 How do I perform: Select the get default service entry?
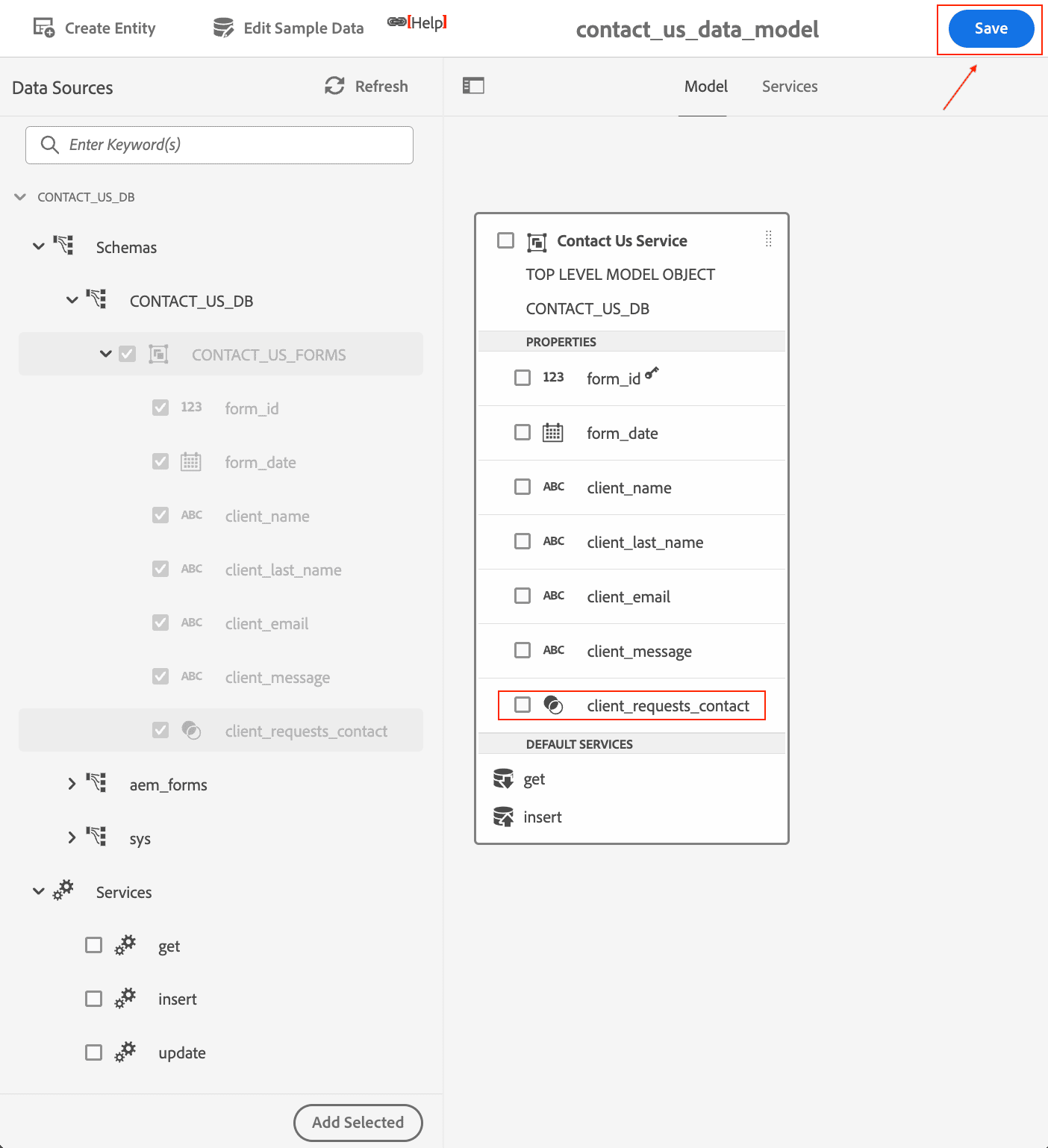point(534,779)
